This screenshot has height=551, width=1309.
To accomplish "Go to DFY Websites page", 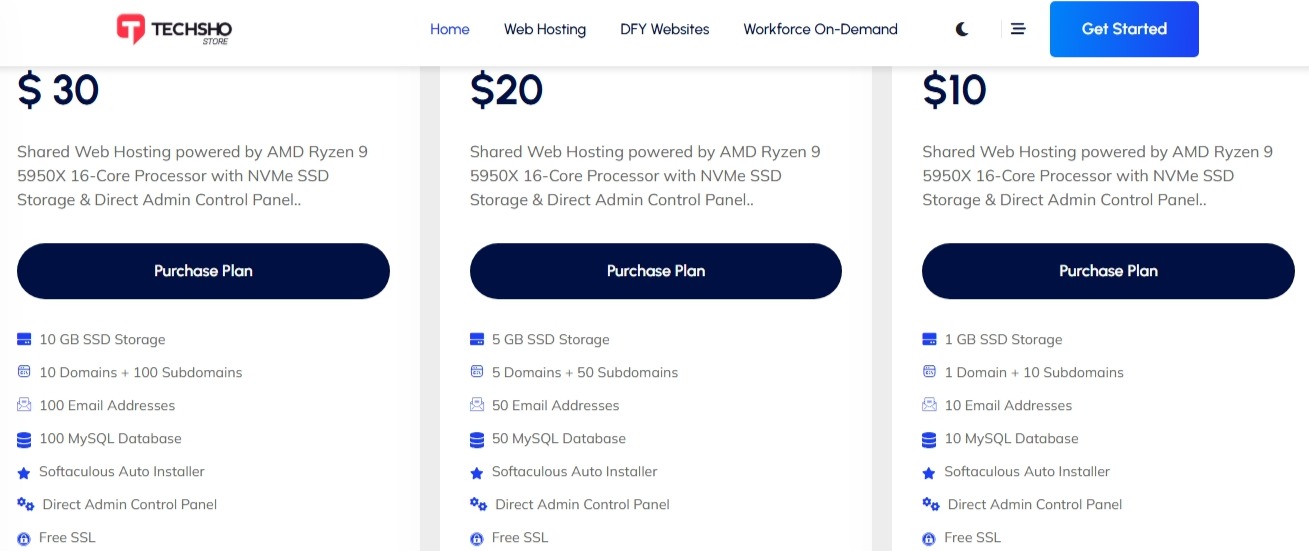I will pos(665,29).
